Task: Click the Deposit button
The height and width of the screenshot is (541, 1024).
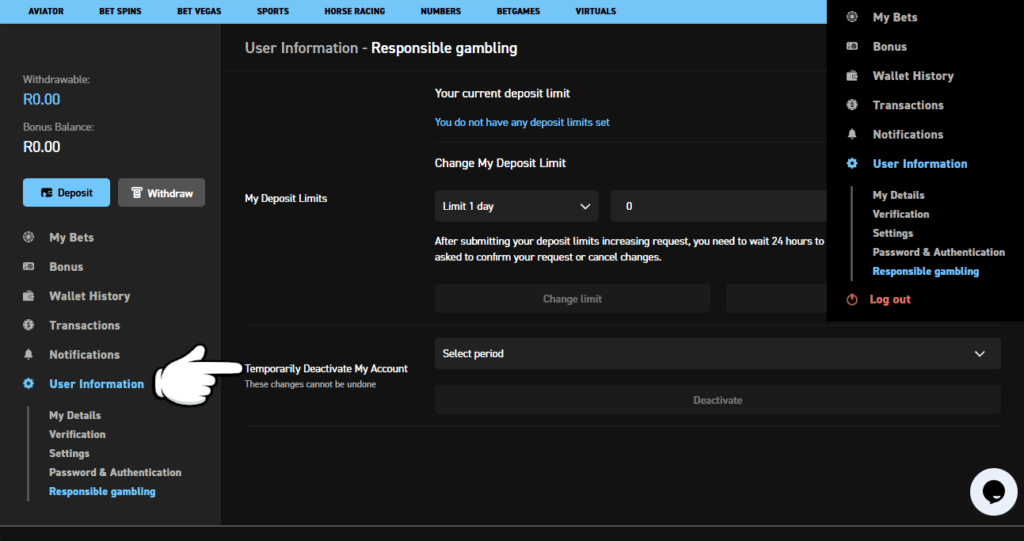Action: tap(67, 193)
